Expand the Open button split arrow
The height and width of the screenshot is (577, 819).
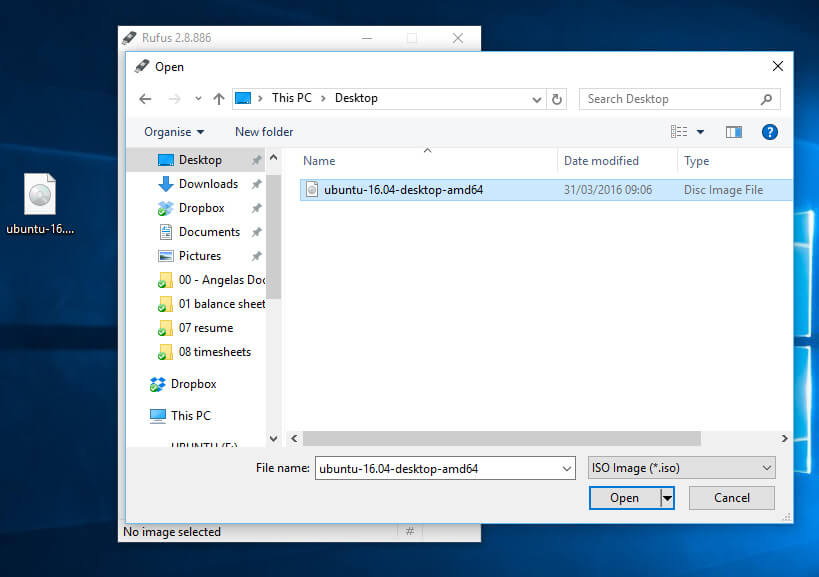[666, 497]
